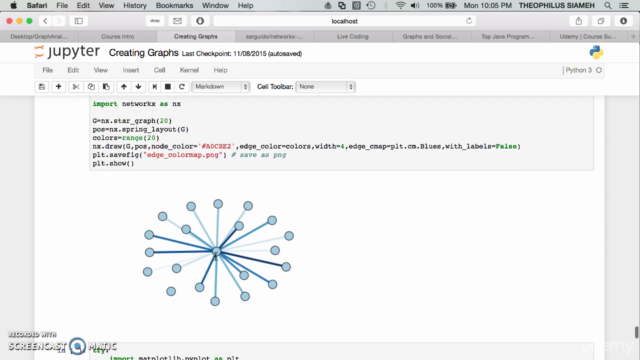
Task: Reload the page with refresh icon
Action: point(469,21)
